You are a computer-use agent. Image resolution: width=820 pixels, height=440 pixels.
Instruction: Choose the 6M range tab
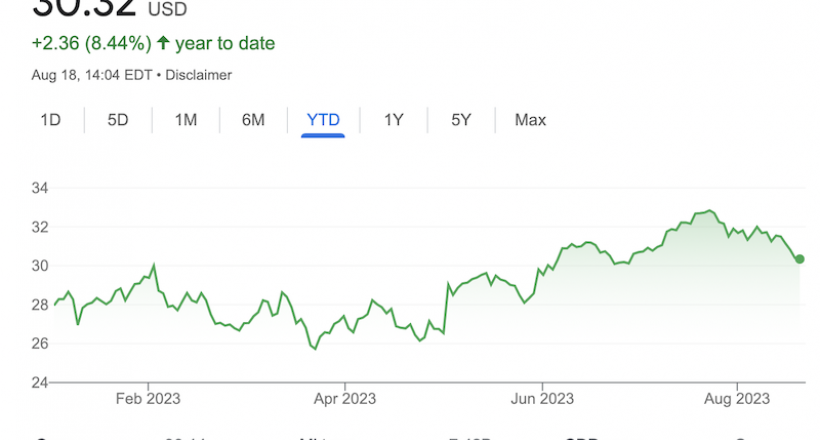click(253, 120)
